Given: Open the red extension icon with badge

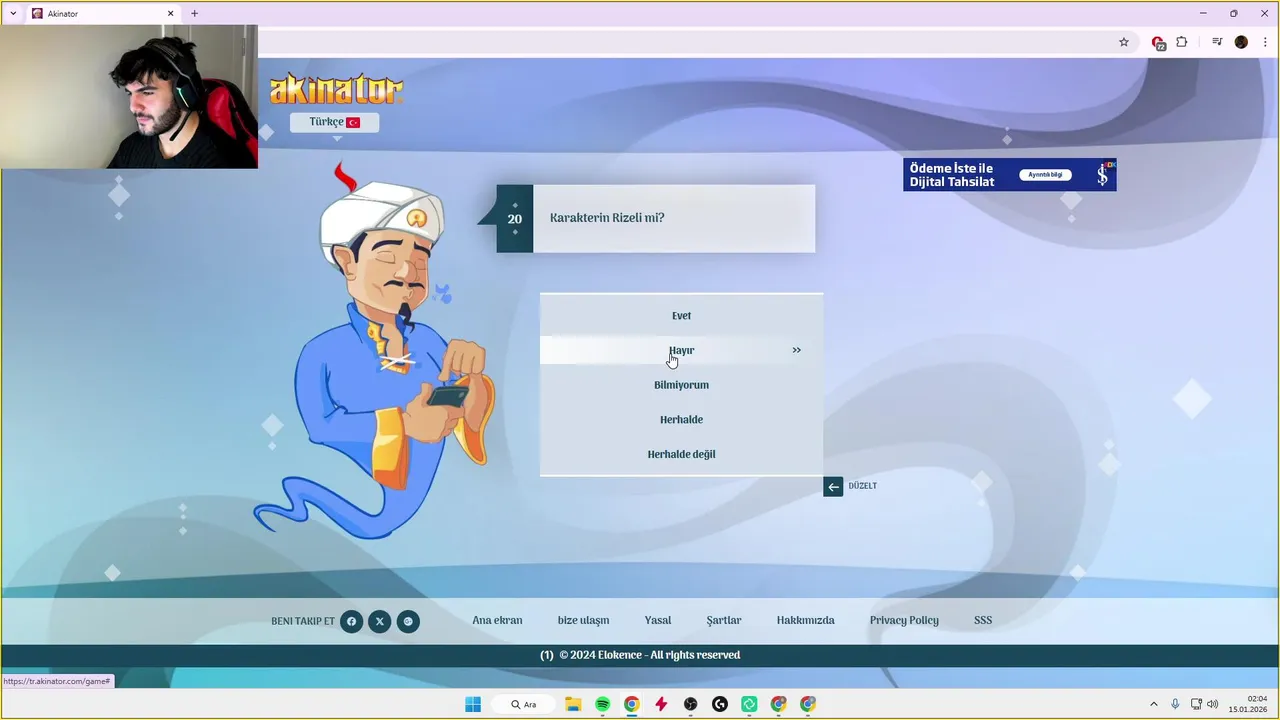Looking at the screenshot, I should 1158,43.
